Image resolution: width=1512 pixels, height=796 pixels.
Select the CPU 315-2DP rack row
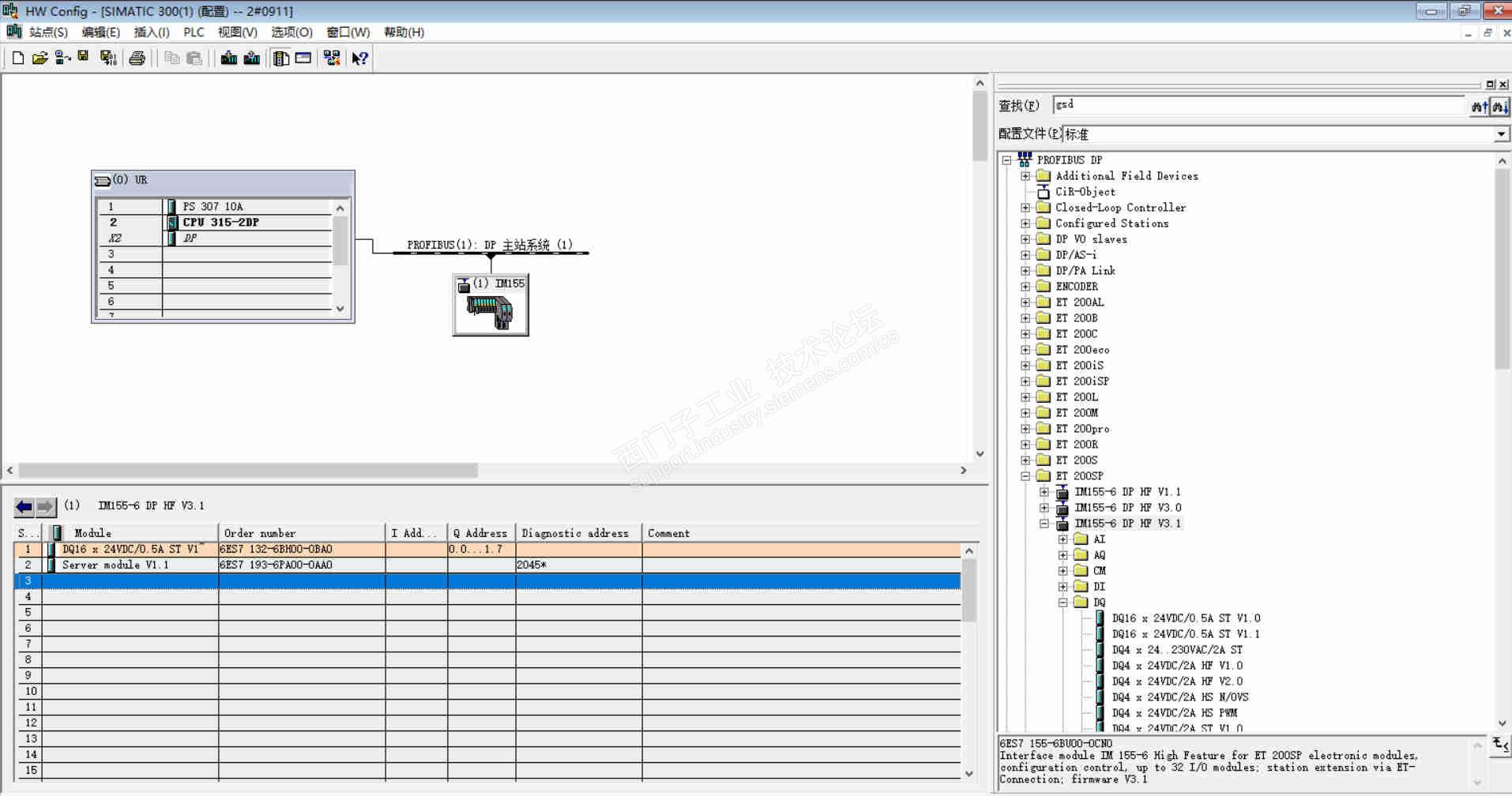coord(215,223)
